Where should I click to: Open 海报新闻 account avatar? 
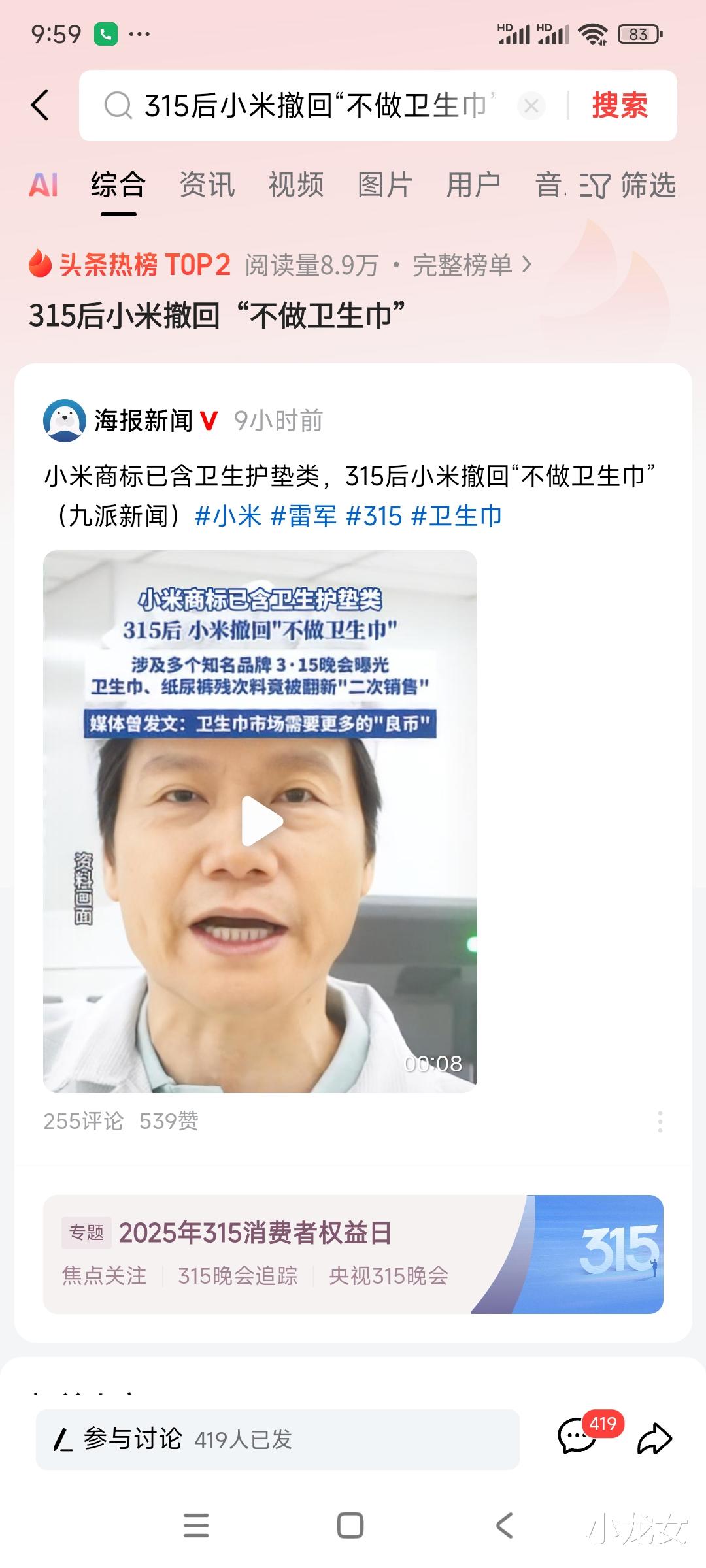[65, 421]
